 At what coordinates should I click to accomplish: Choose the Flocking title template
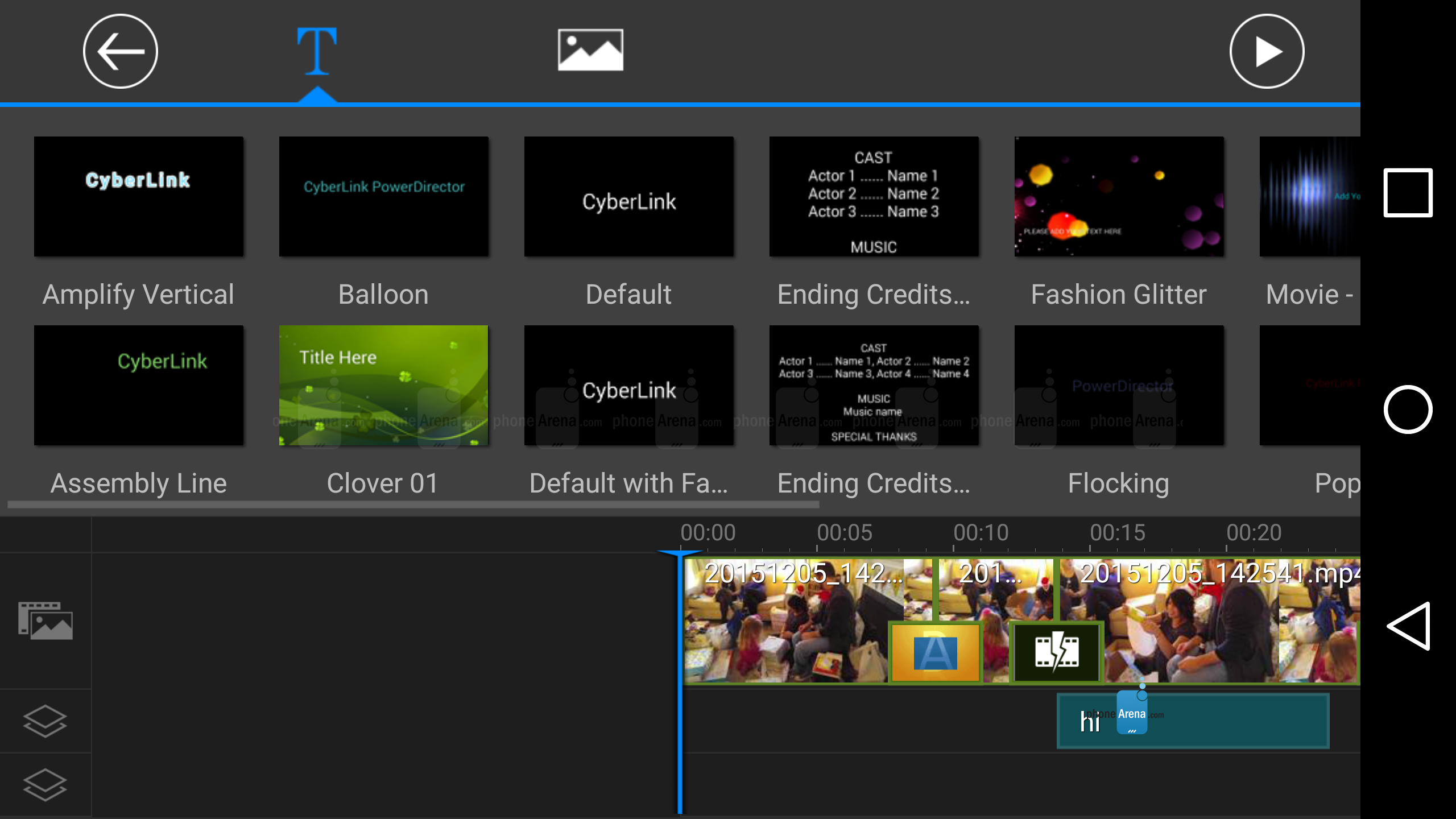[x=1119, y=385]
